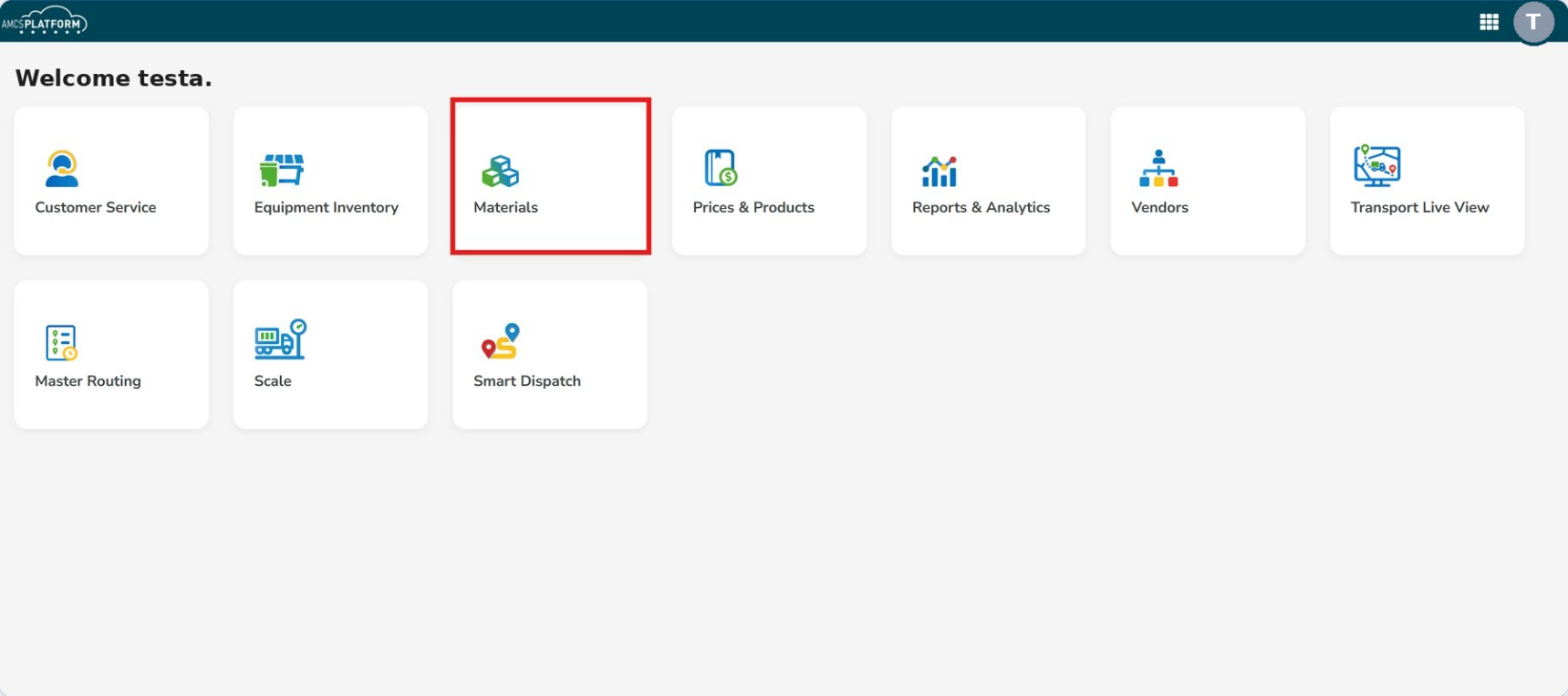Open the Vendors hierarchy icon

[1158, 169]
